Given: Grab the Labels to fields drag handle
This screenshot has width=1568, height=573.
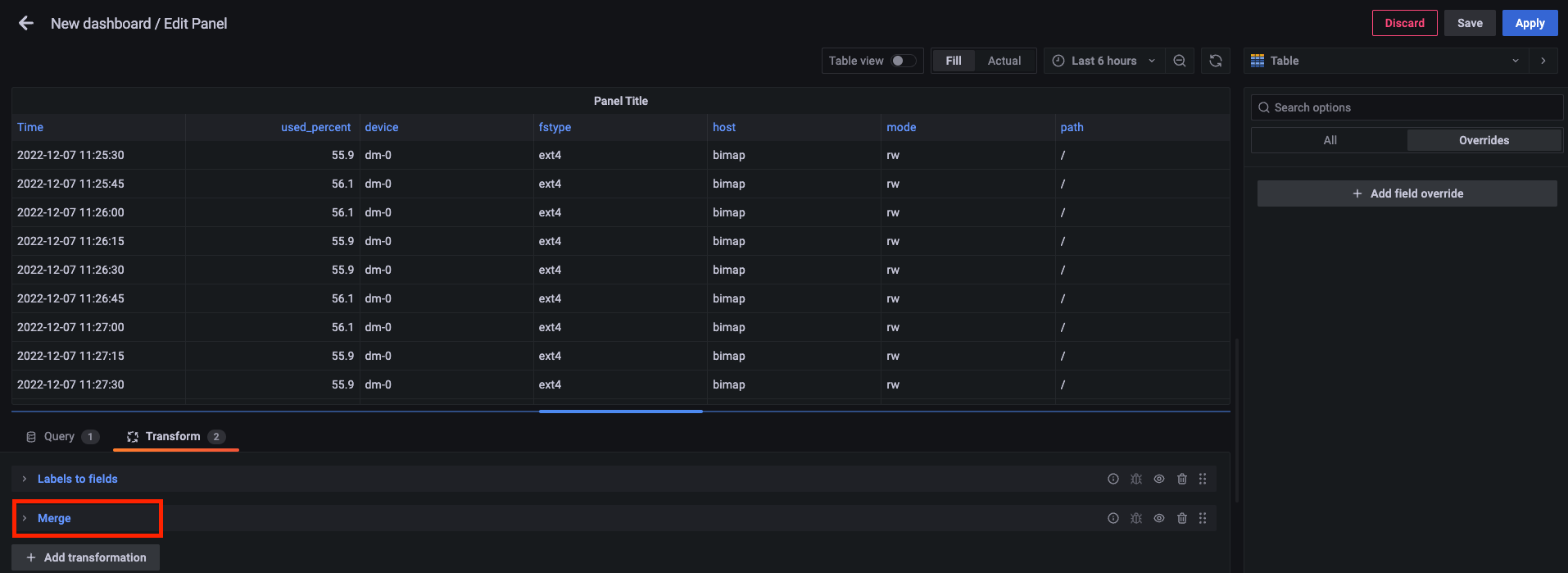Looking at the screenshot, I should click(x=1203, y=479).
